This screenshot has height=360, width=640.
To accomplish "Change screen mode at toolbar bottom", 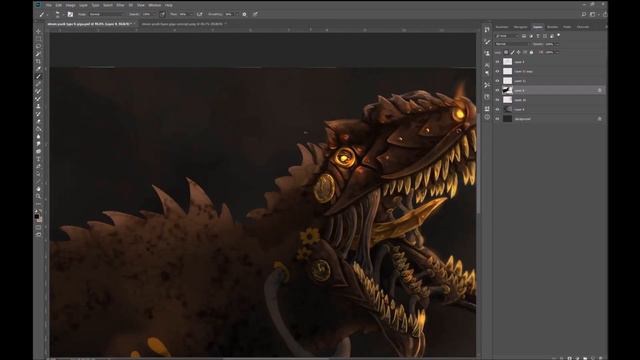I will (38, 235).
